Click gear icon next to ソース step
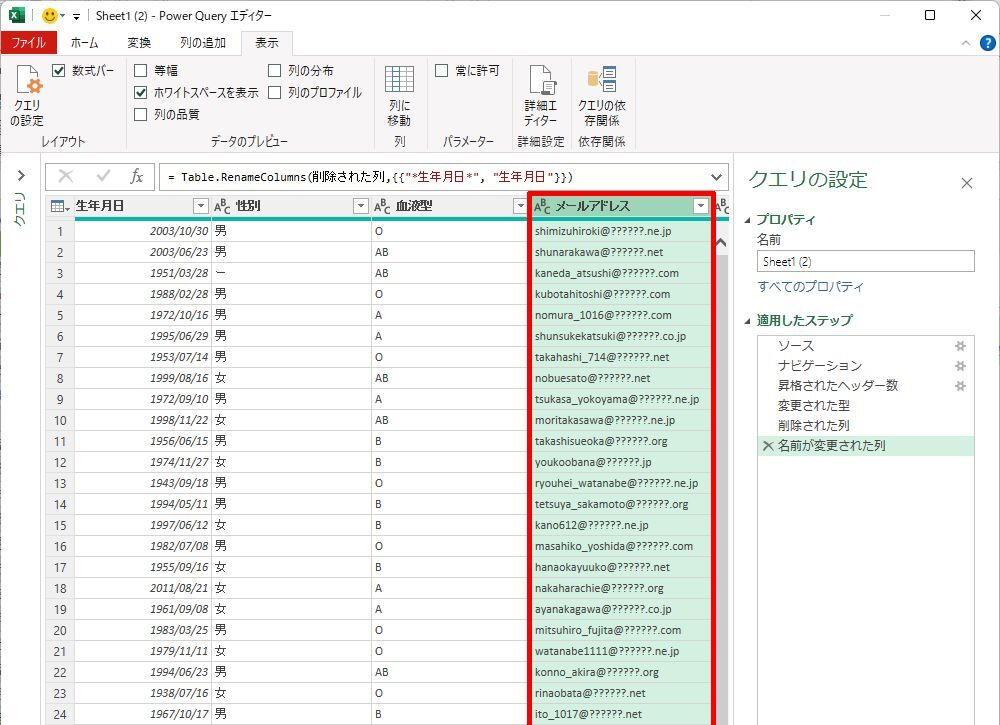This screenshot has width=1000, height=725. [x=960, y=345]
